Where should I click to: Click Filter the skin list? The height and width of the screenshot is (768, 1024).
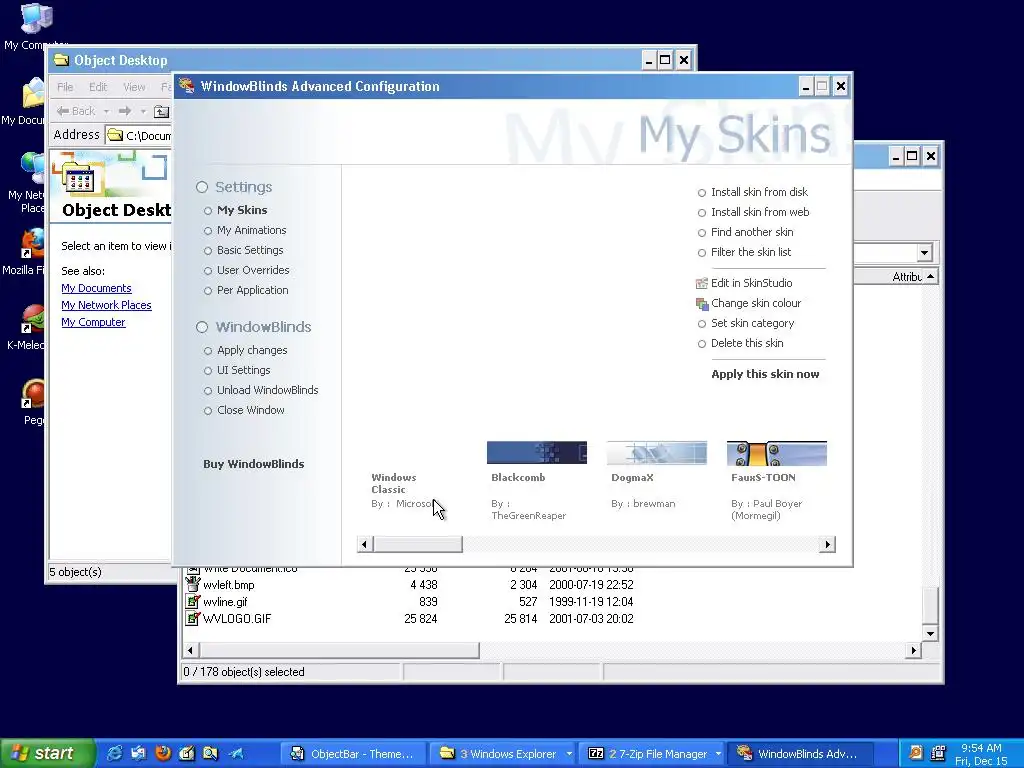751,253
